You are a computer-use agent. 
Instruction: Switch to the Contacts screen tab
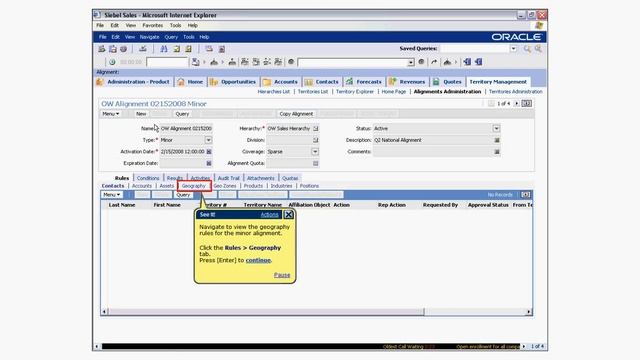coord(322,82)
